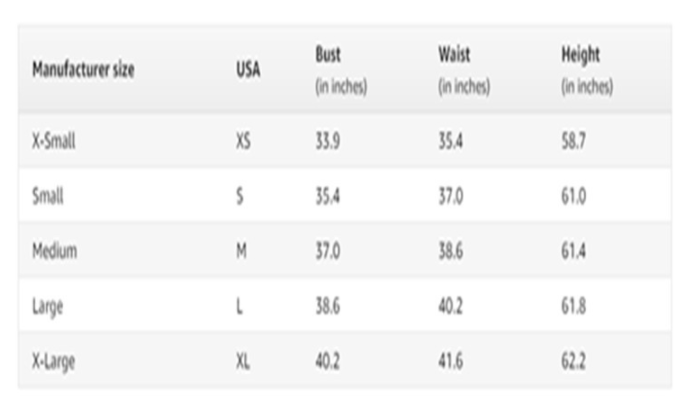
Task: Select the Large row's 40.2 waist value
Action: click(x=451, y=306)
